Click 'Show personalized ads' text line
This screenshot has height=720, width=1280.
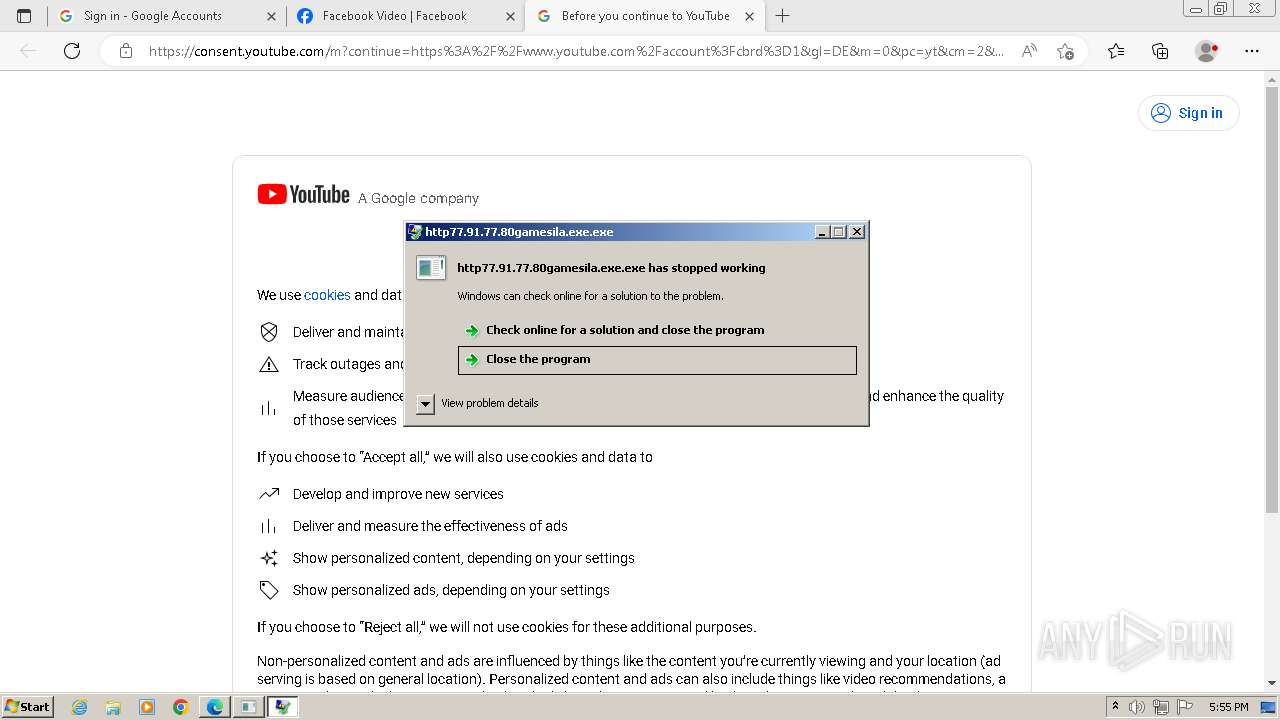451,590
